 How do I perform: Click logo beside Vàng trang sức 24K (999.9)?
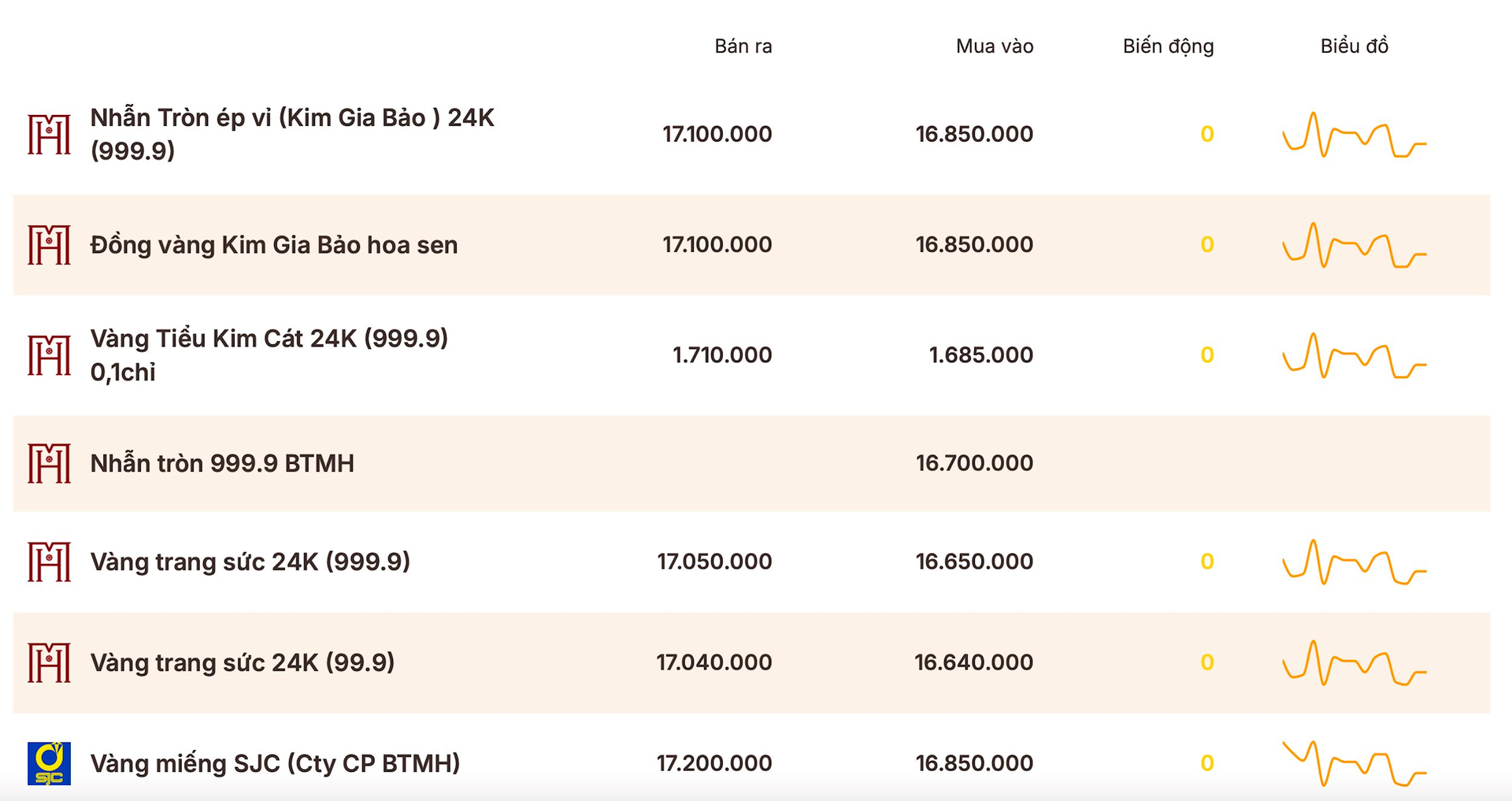[49, 562]
